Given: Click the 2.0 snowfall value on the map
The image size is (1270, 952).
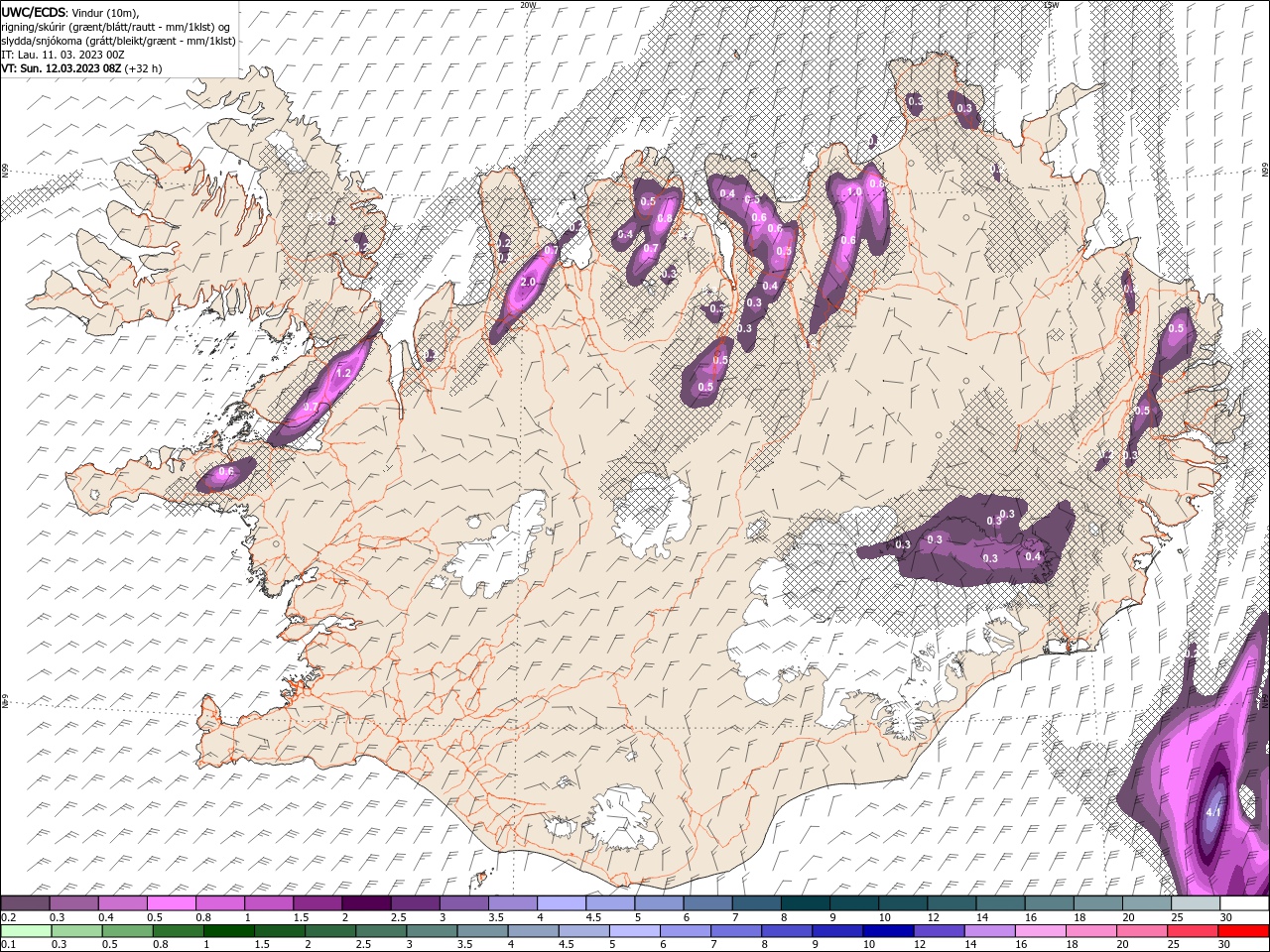Looking at the screenshot, I should (528, 282).
